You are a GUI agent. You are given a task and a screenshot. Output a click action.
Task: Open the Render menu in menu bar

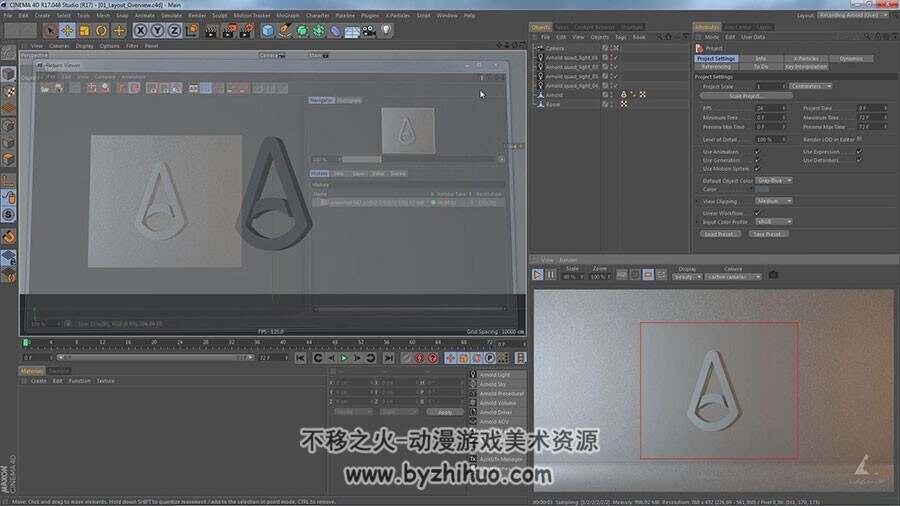[x=197, y=15]
